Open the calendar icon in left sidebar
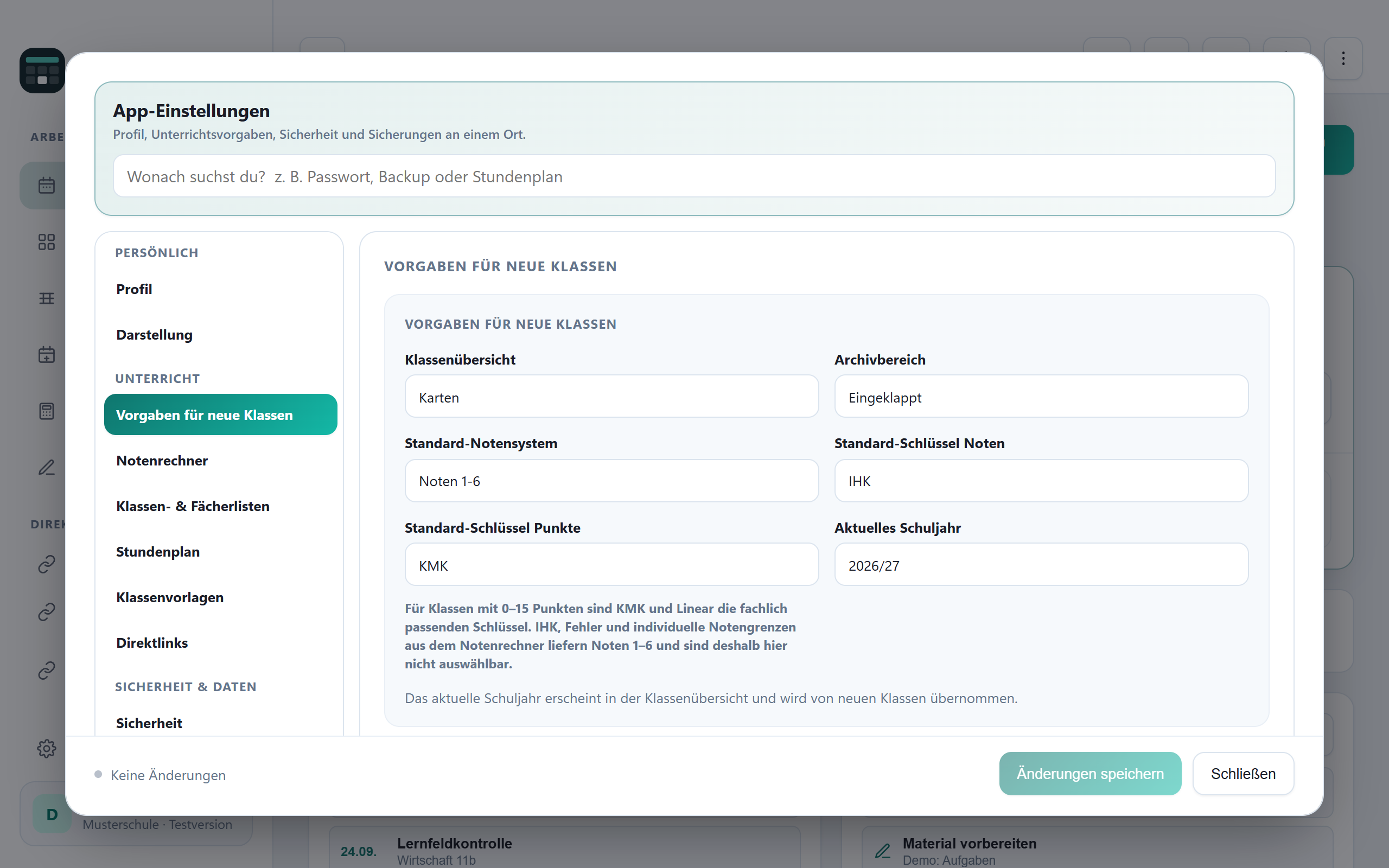Screen dimensions: 1389x868 tap(47, 186)
